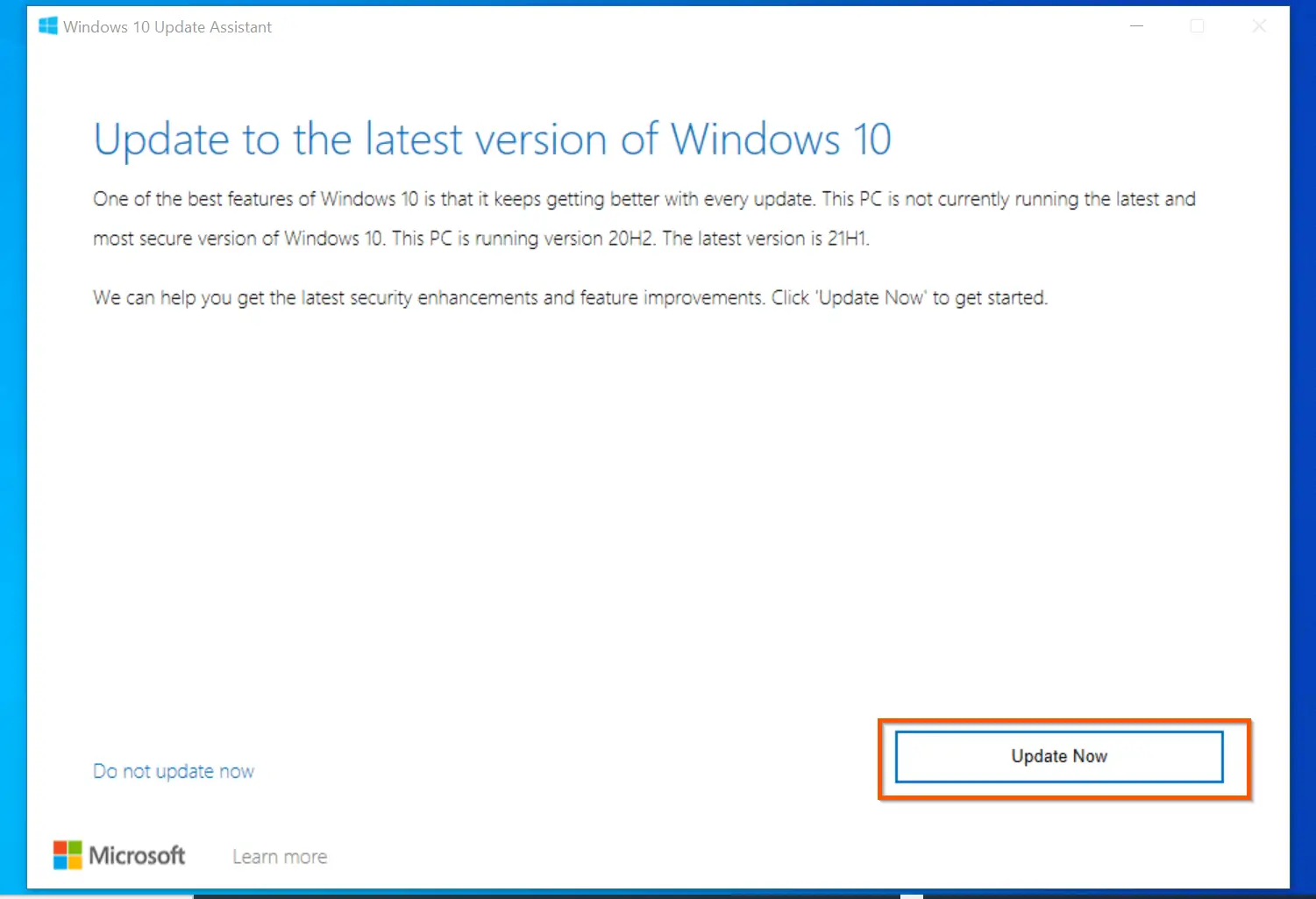Viewport: 1316px width, 899px height.
Task: Click the 'We can help you get' sentence
Action: tap(571, 298)
